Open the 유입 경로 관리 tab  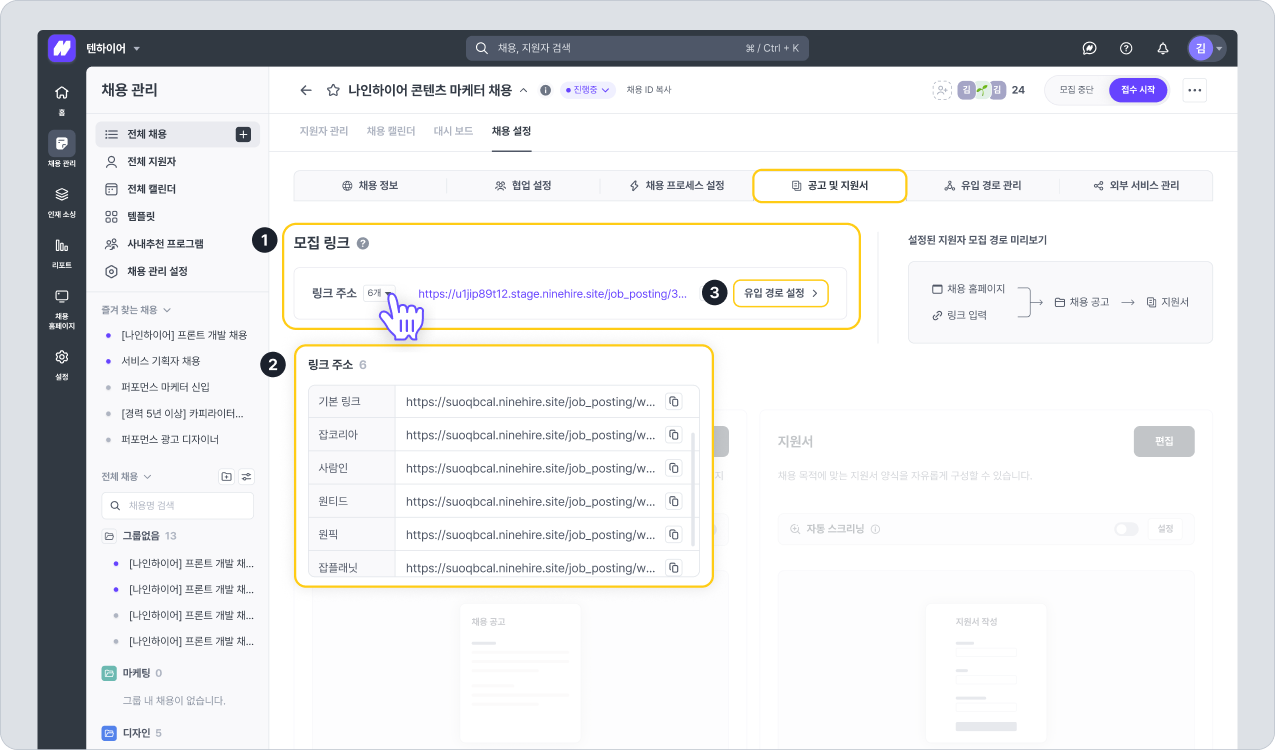coord(983,186)
